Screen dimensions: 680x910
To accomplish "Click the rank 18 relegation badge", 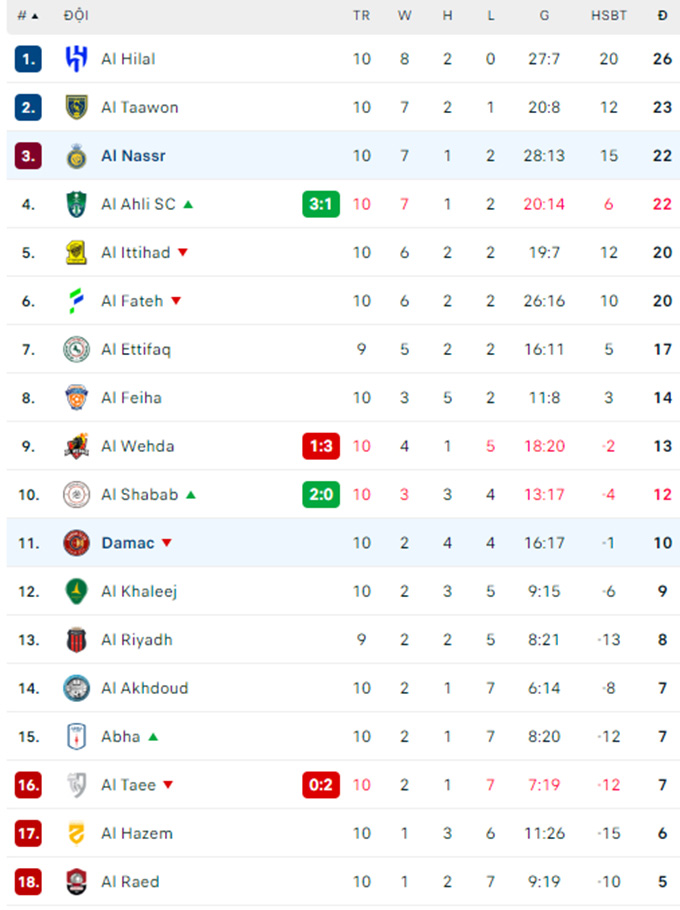I will [28, 882].
